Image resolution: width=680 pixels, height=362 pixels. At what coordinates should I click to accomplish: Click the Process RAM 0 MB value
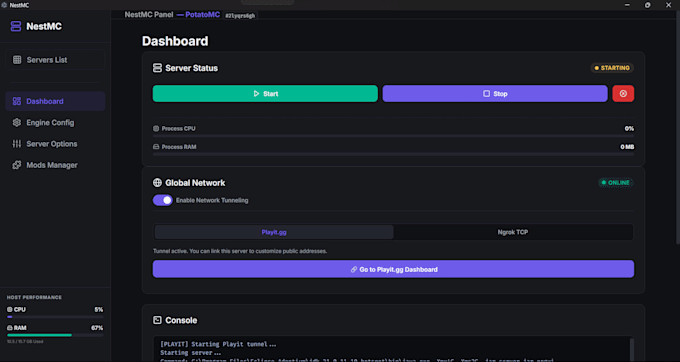(x=627, y=147)
